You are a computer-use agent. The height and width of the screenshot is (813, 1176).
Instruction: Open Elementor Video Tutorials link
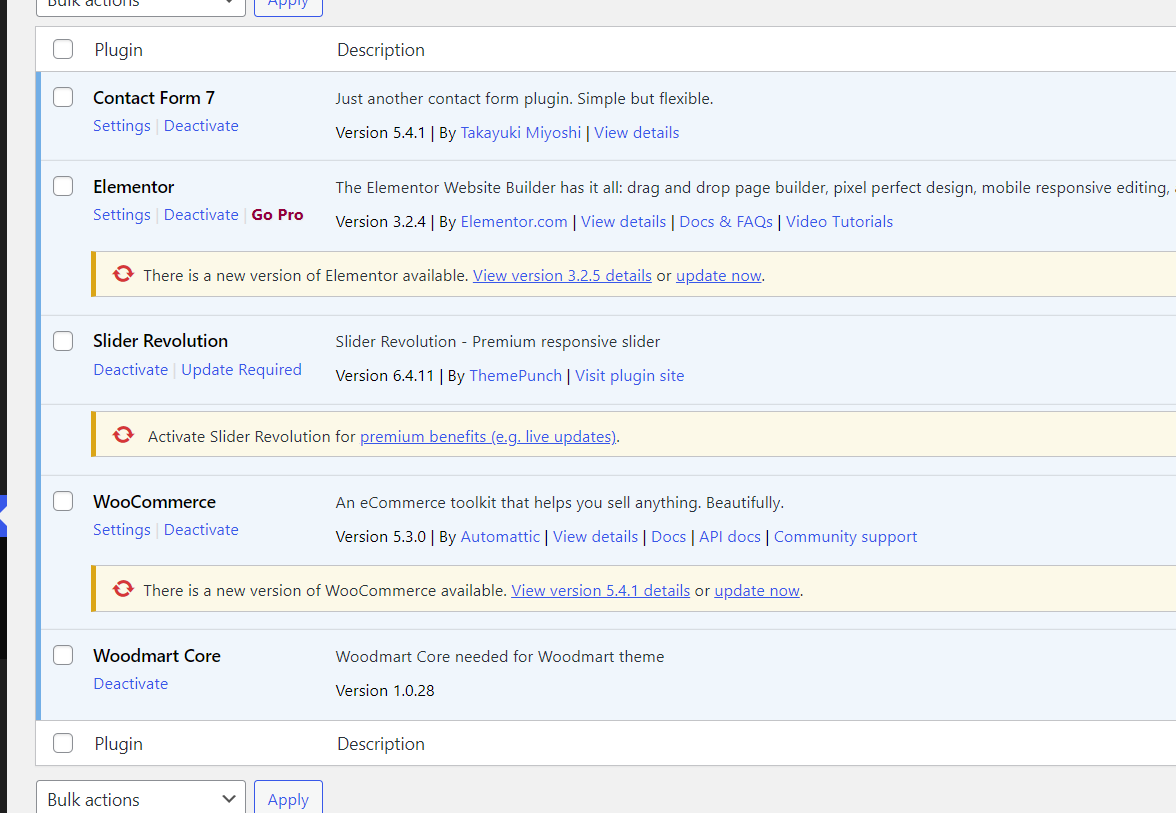point(839,222)
